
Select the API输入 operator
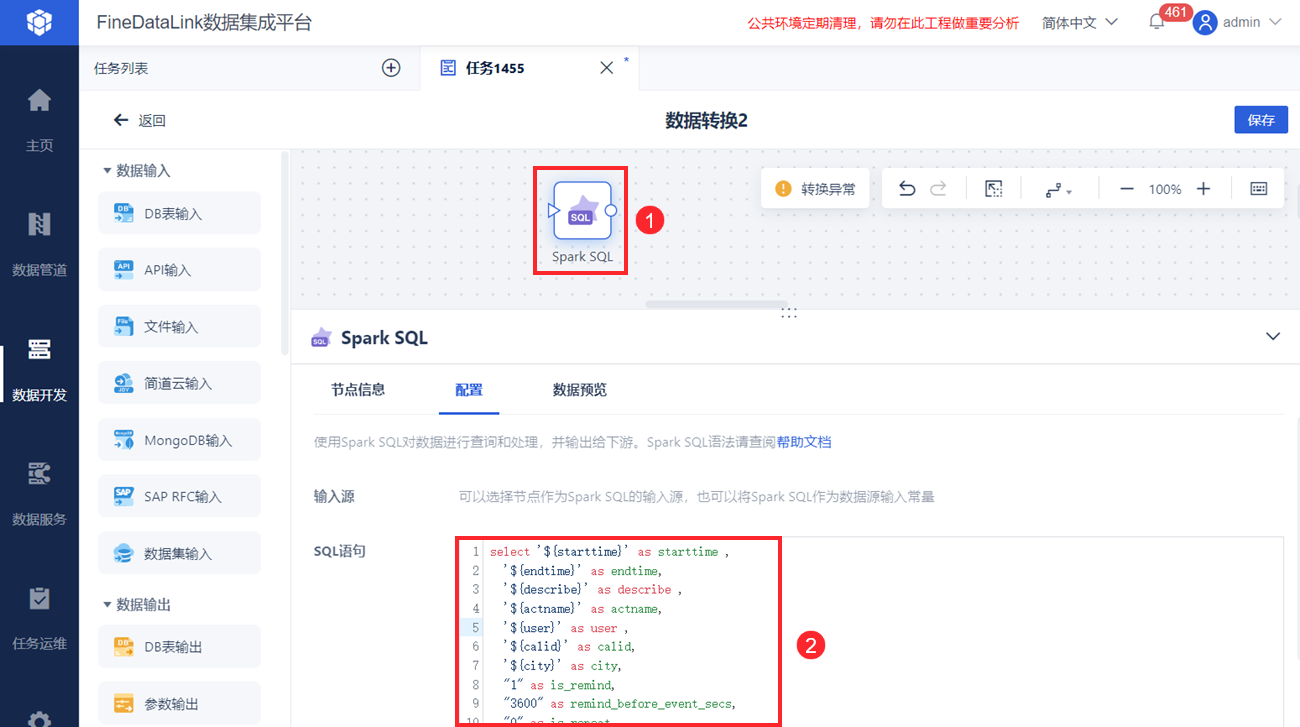pos(179,270)
